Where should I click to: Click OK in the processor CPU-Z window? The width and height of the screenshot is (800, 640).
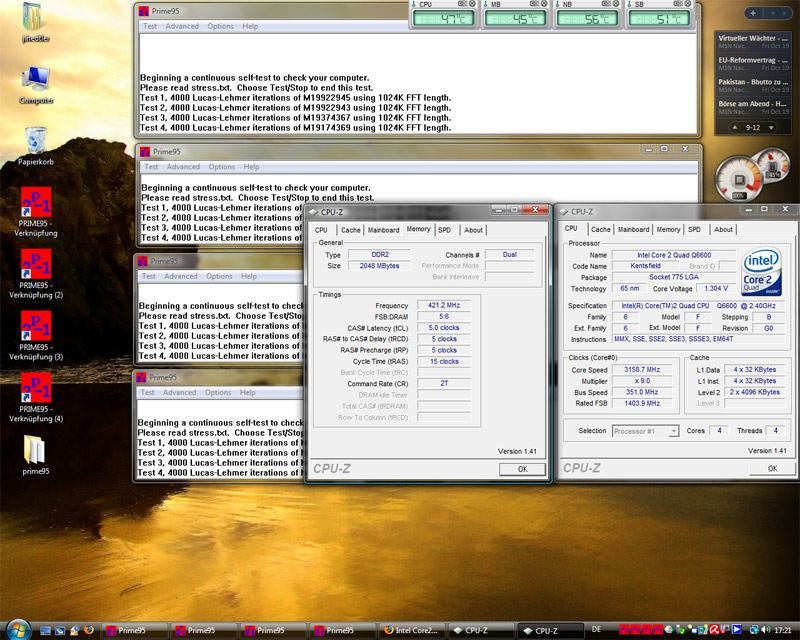pyautogui.click(x=772, y=469)
